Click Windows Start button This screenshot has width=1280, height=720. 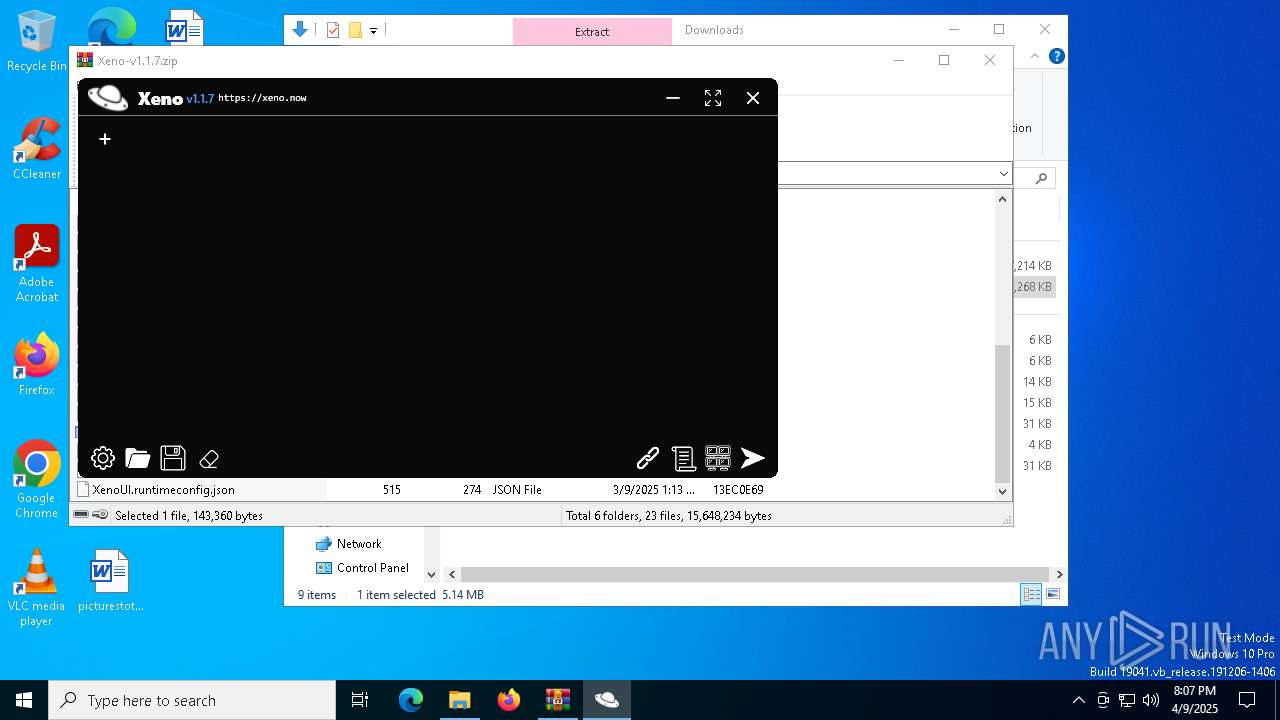(x=24, y=700)
